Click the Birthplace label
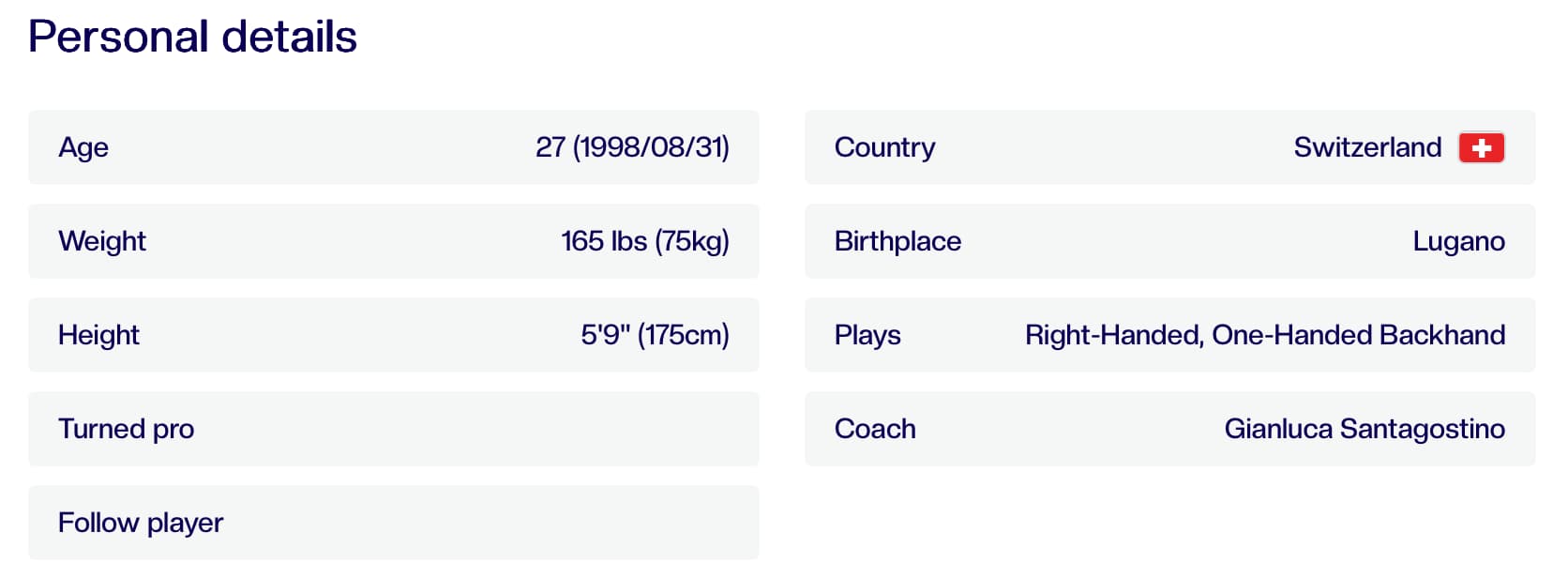Screen dimensions: 1568x578 click(897, 241)
